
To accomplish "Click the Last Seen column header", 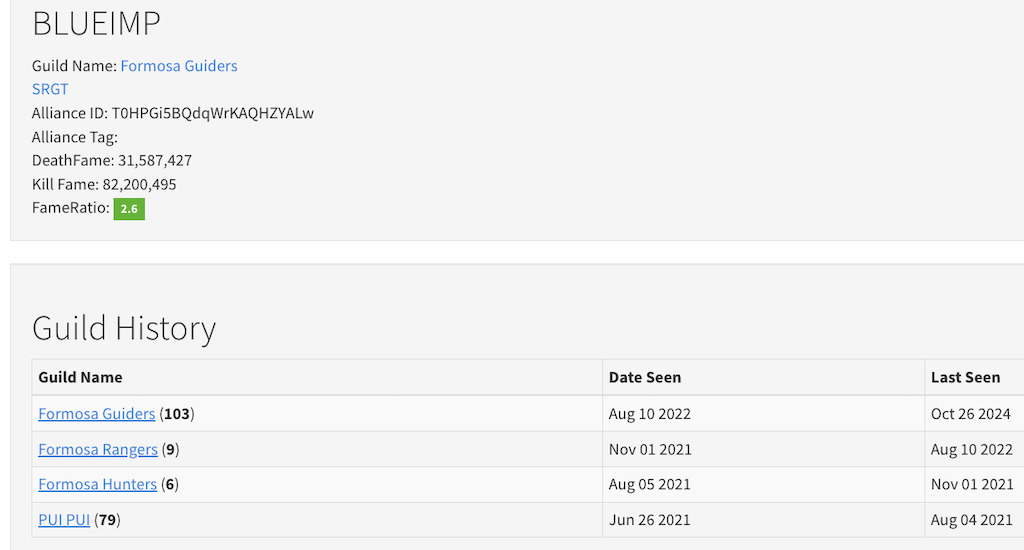I will pos(965,377).
